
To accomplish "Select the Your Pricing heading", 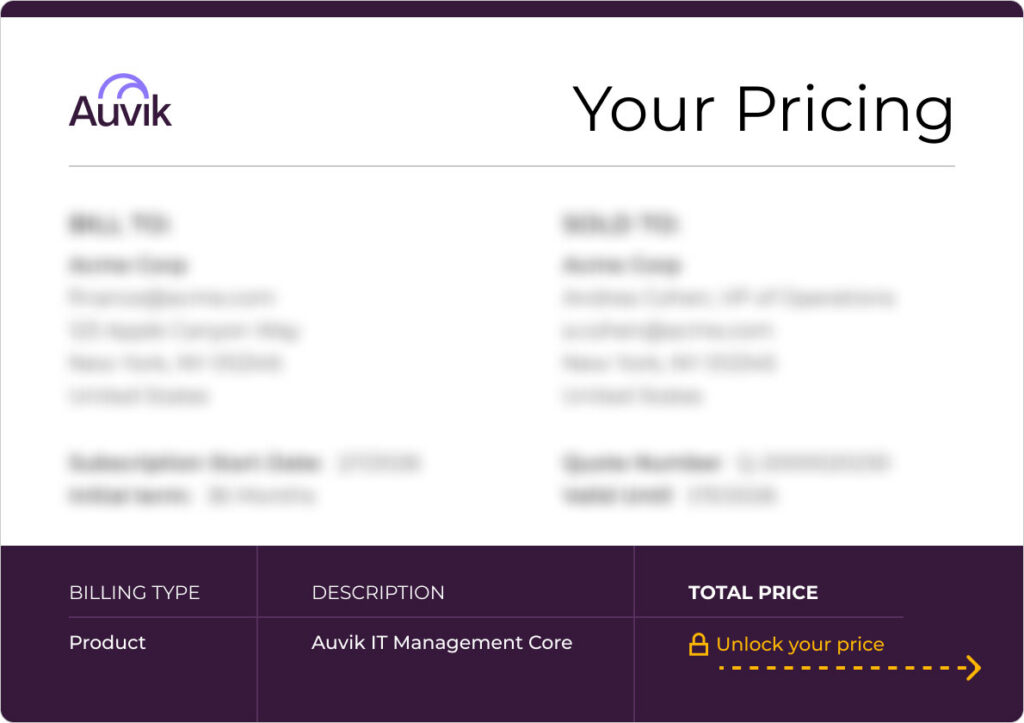I will coord(763,108).
